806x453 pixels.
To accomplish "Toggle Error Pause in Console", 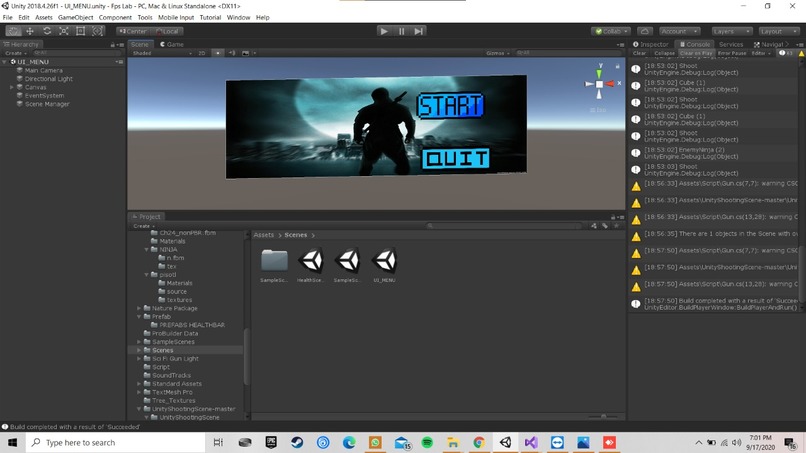I will 731,53.
